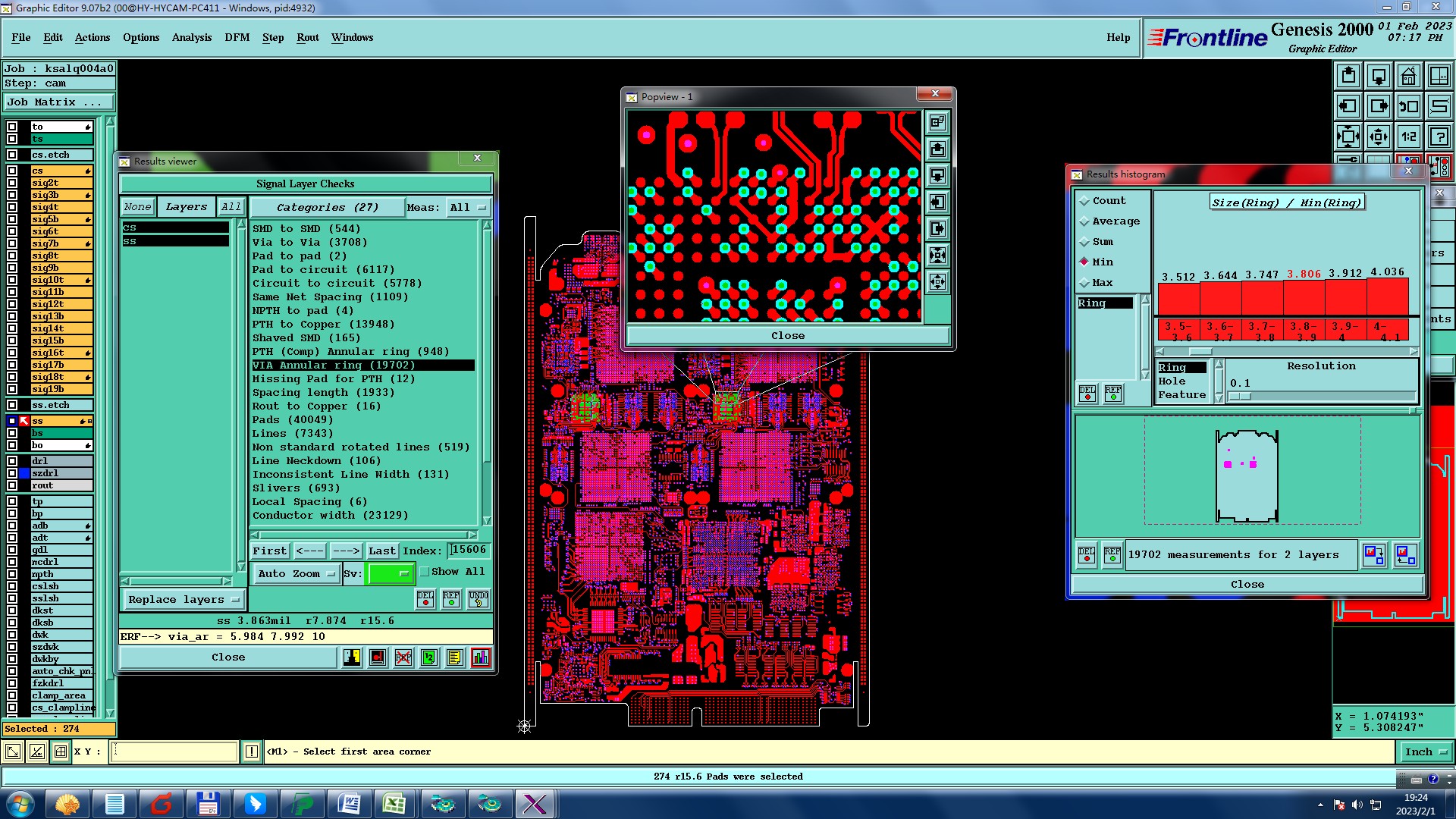Image resolution: width=1456 pixels, height=819 pixels.
Task: Select the Average radio option
Action: point(1084,221)
